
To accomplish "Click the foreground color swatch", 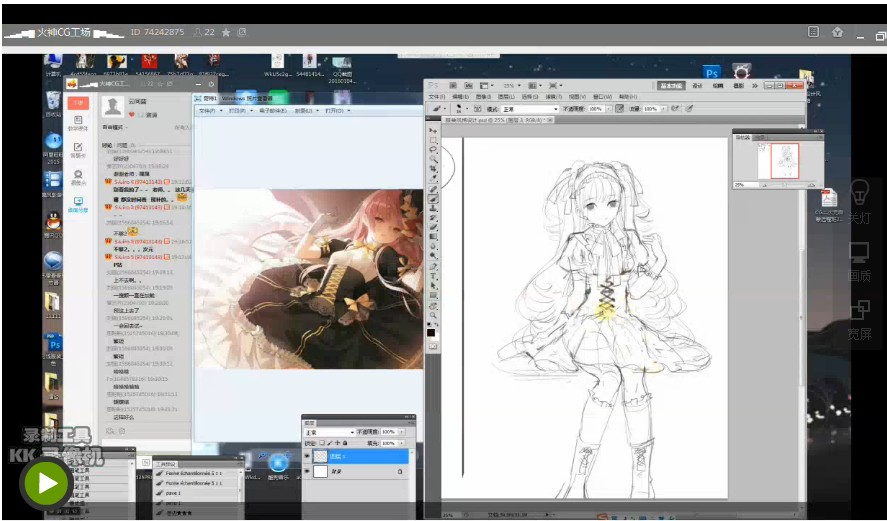I will coord(431,331).
